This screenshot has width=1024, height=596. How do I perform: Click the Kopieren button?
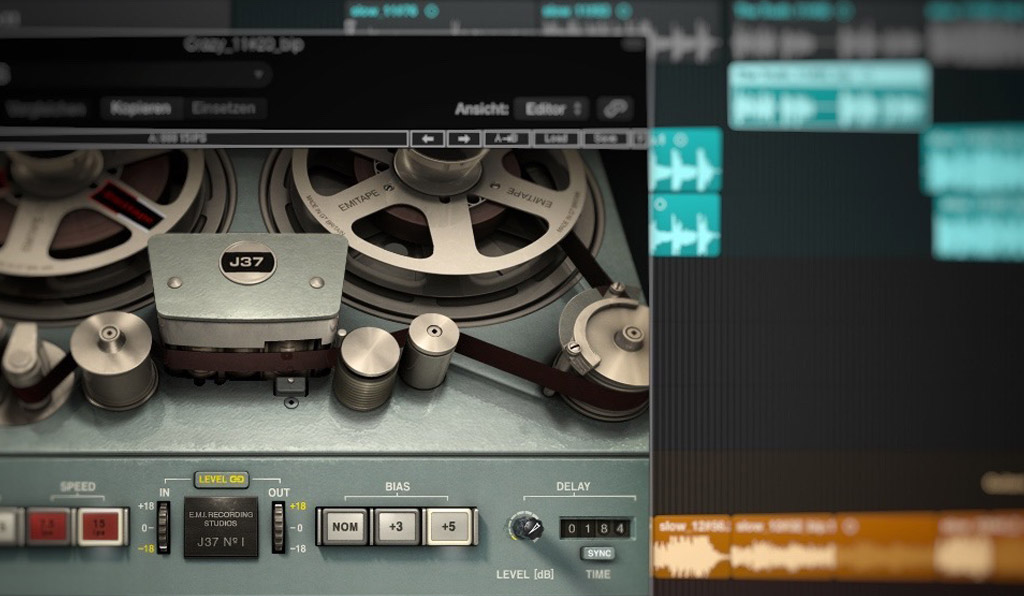(140, 108)
